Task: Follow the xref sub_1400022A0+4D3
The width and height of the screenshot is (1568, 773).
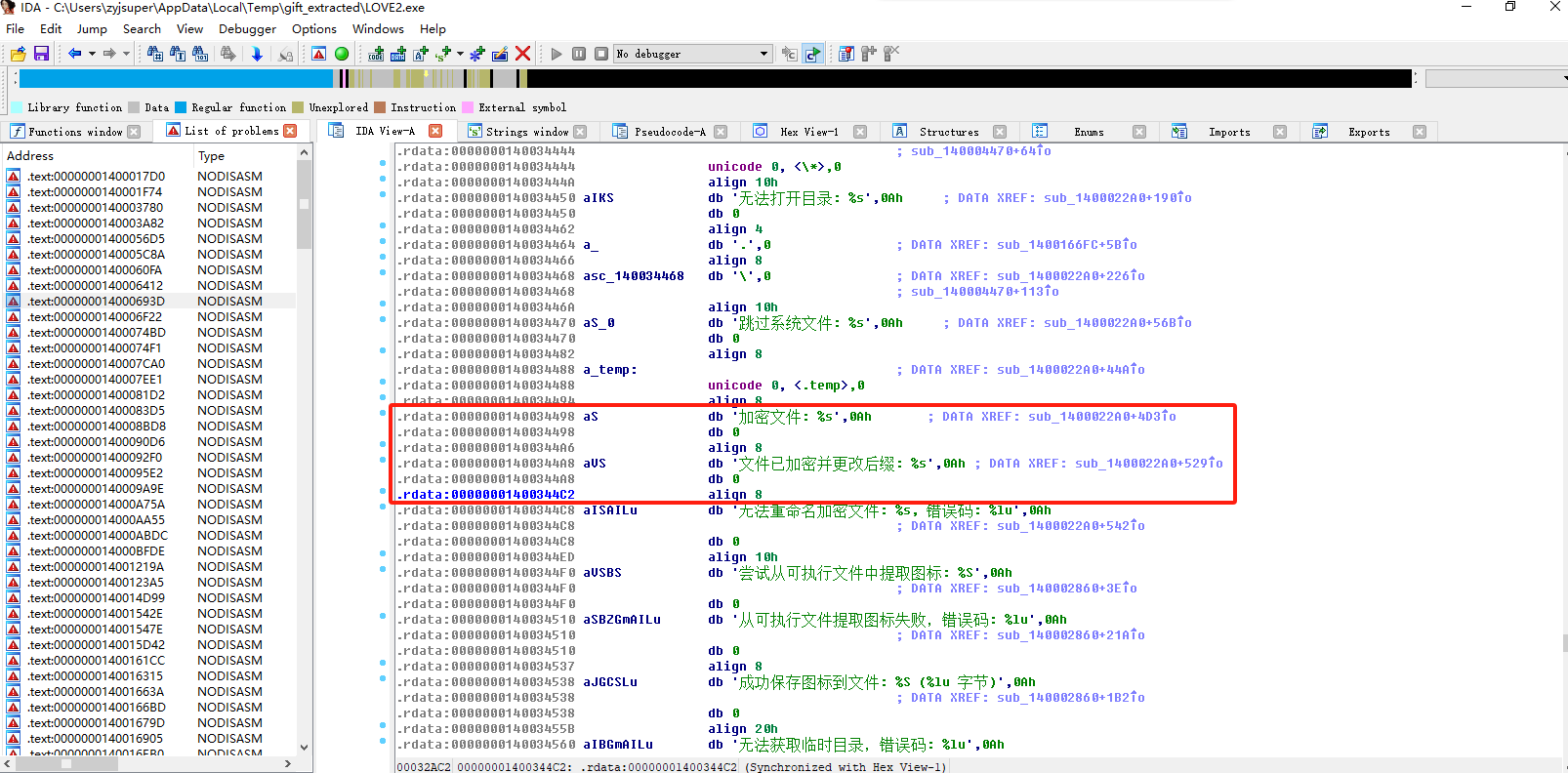Action: click(1102, 417)
